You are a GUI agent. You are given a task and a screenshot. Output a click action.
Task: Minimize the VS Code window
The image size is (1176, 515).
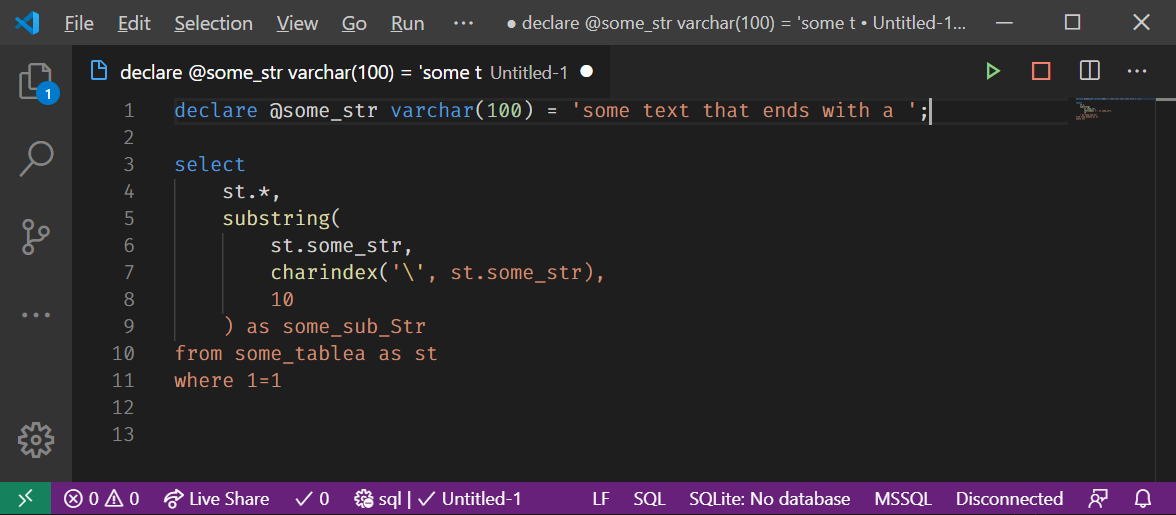click(1004, 22)
